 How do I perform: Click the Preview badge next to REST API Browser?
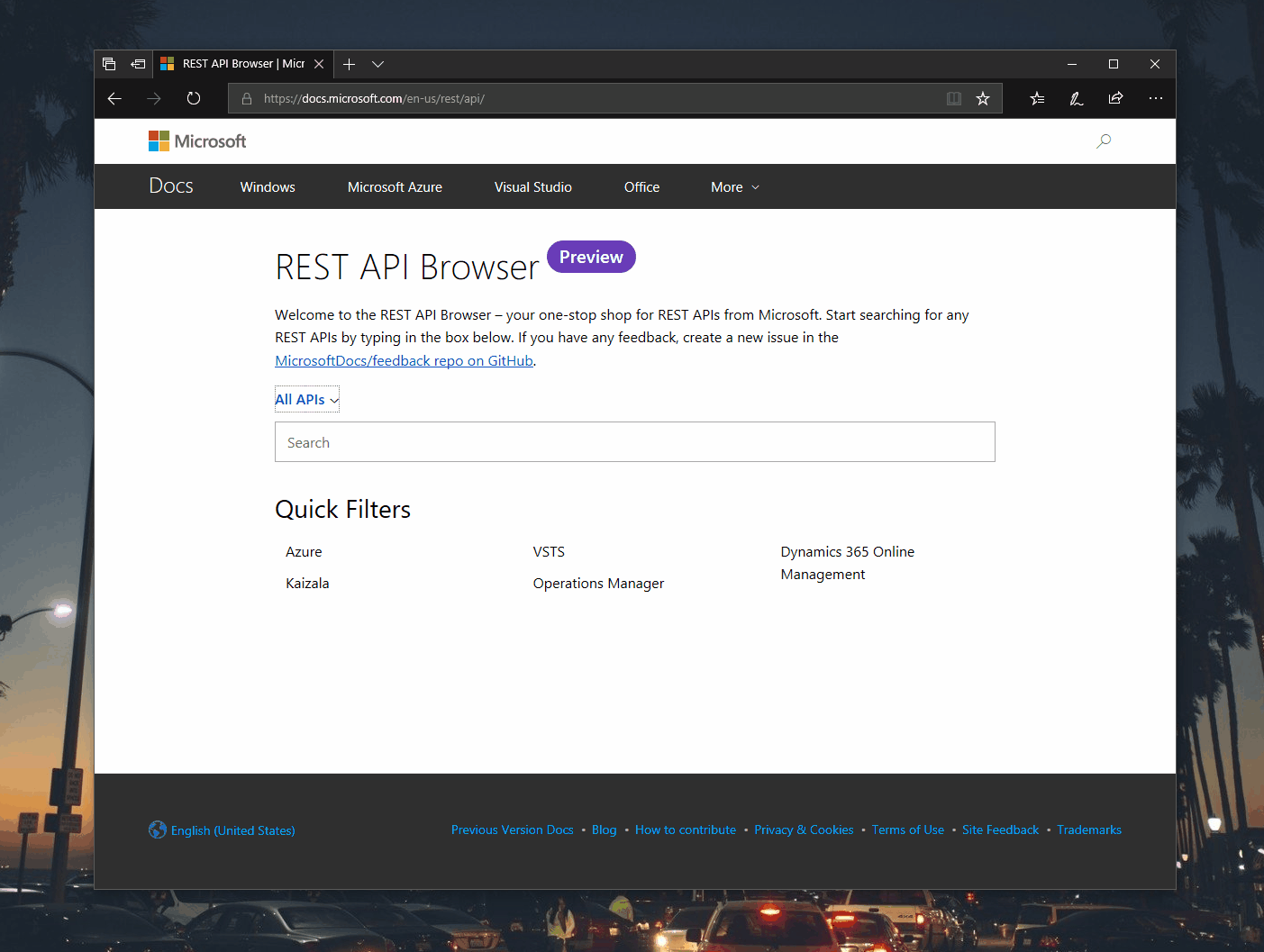click(x=591, y=257)
